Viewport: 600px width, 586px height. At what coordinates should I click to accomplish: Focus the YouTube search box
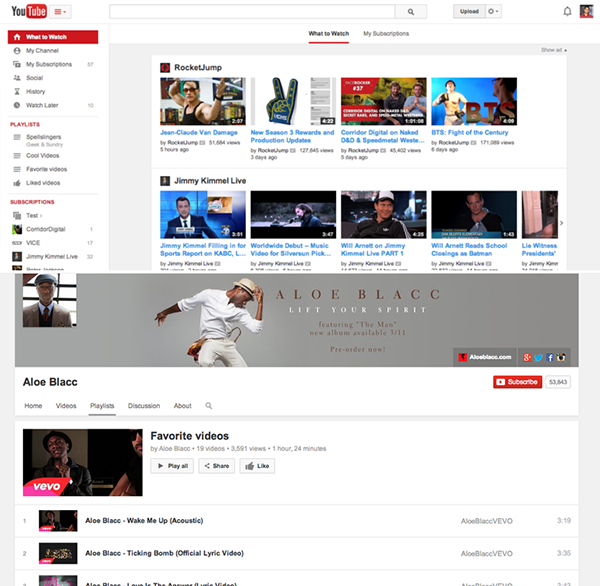[252, 11]
